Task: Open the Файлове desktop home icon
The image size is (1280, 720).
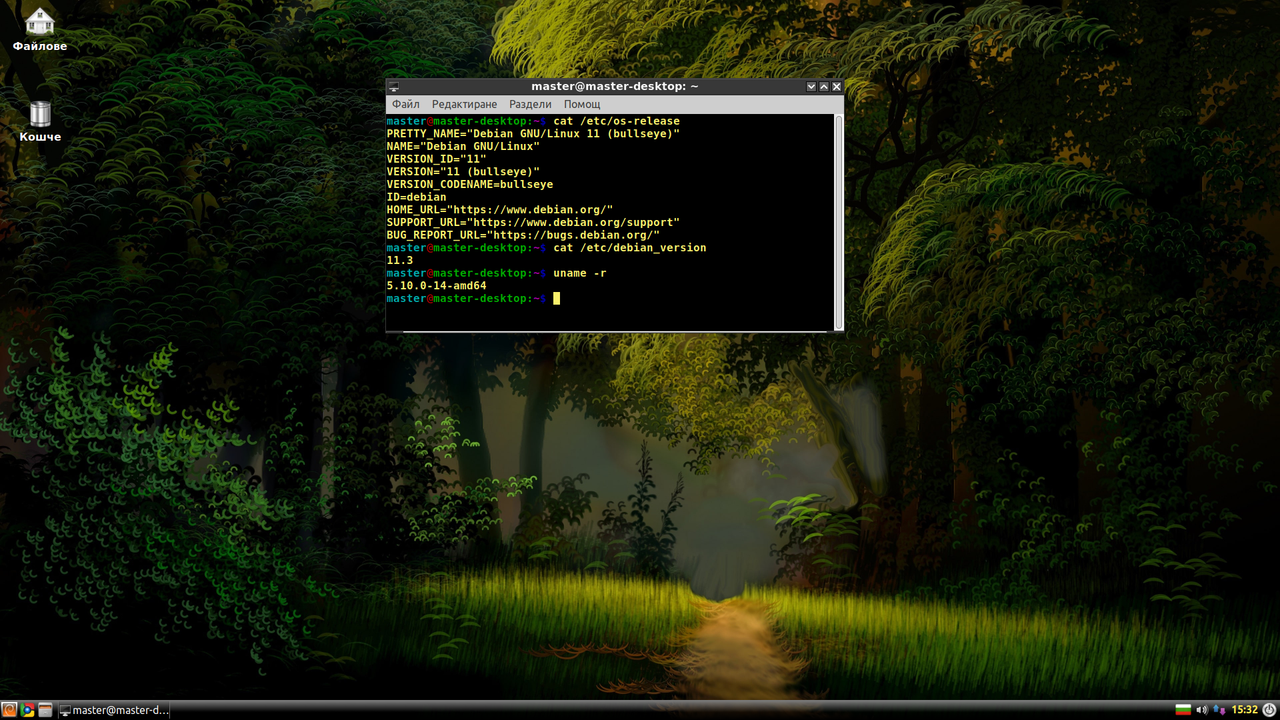Action: pos(40,29)
